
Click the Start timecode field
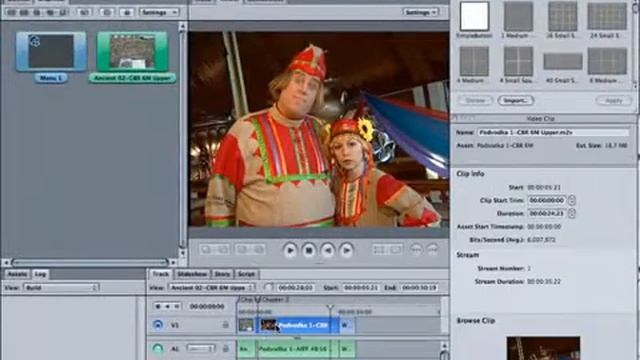coord(361,288)
